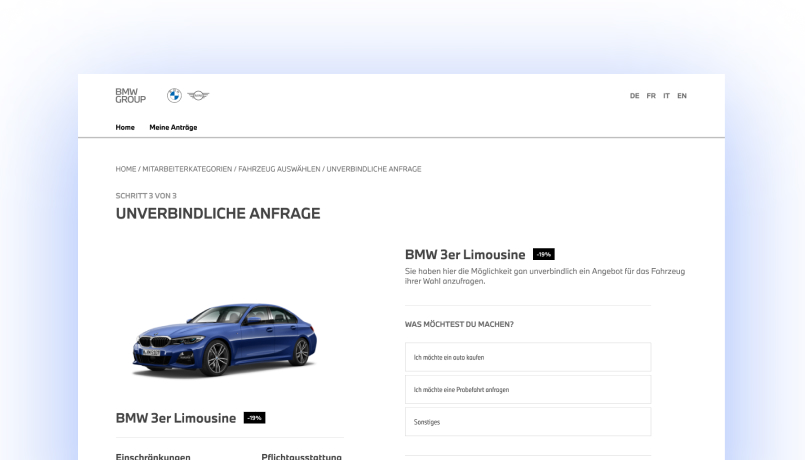Click 'WAS MÖCHTEST DU MACHEN?' label

[459, 324]
